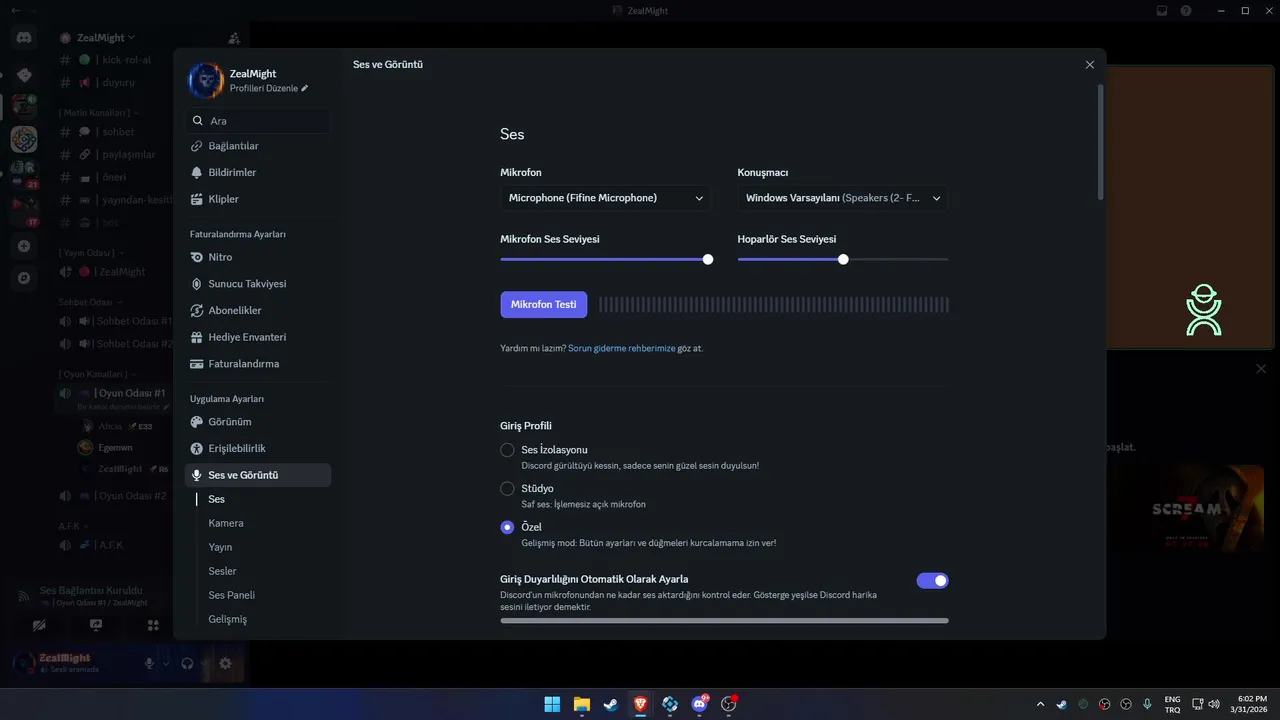Collapse the Sohbet Odası category
Image resolution: width=1280 pixels, height=720 pixels.
89,302
